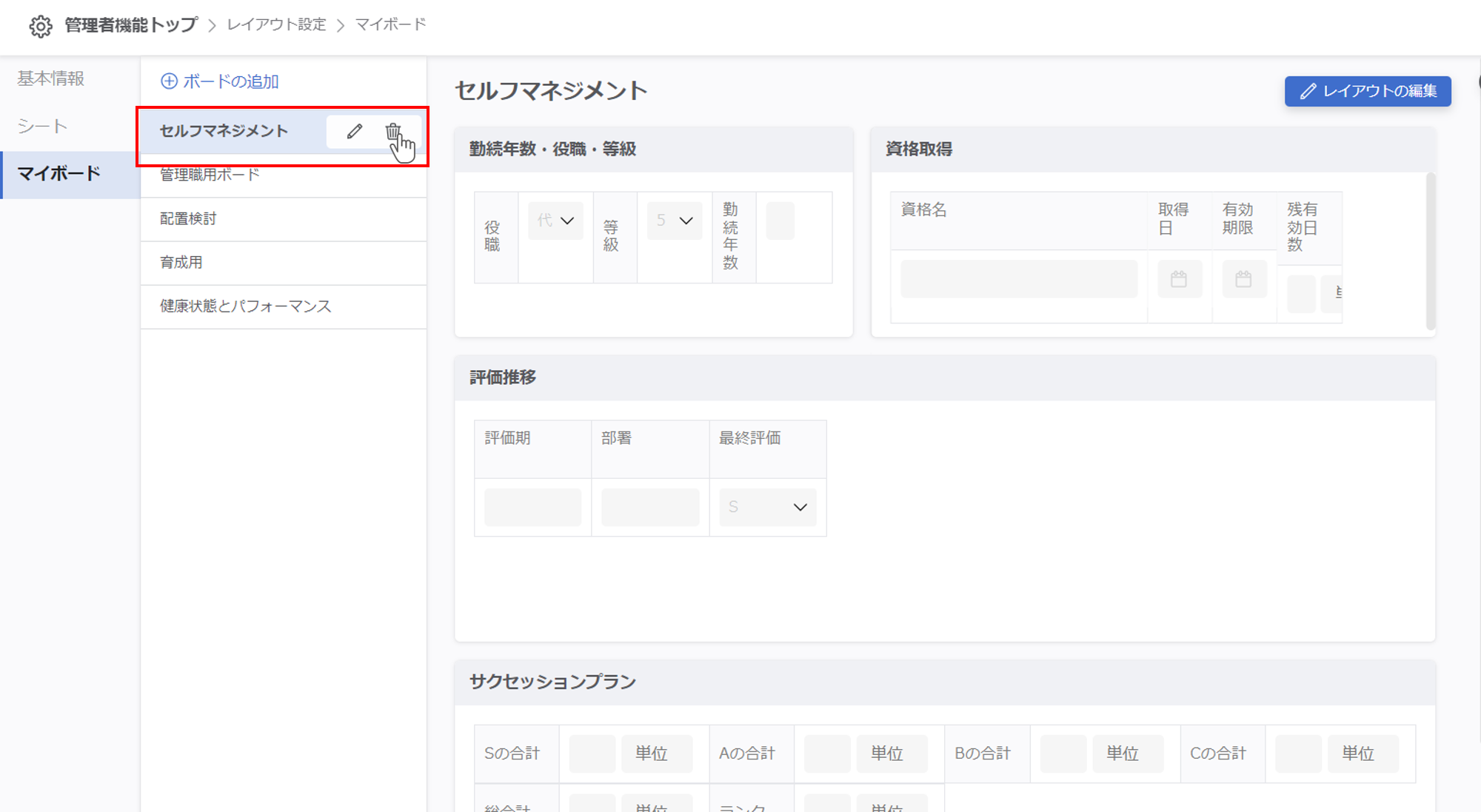The width and height of the screenshot is (1481, 812).
Task: Click the 評価期 input field
Action: coord(532,507)
